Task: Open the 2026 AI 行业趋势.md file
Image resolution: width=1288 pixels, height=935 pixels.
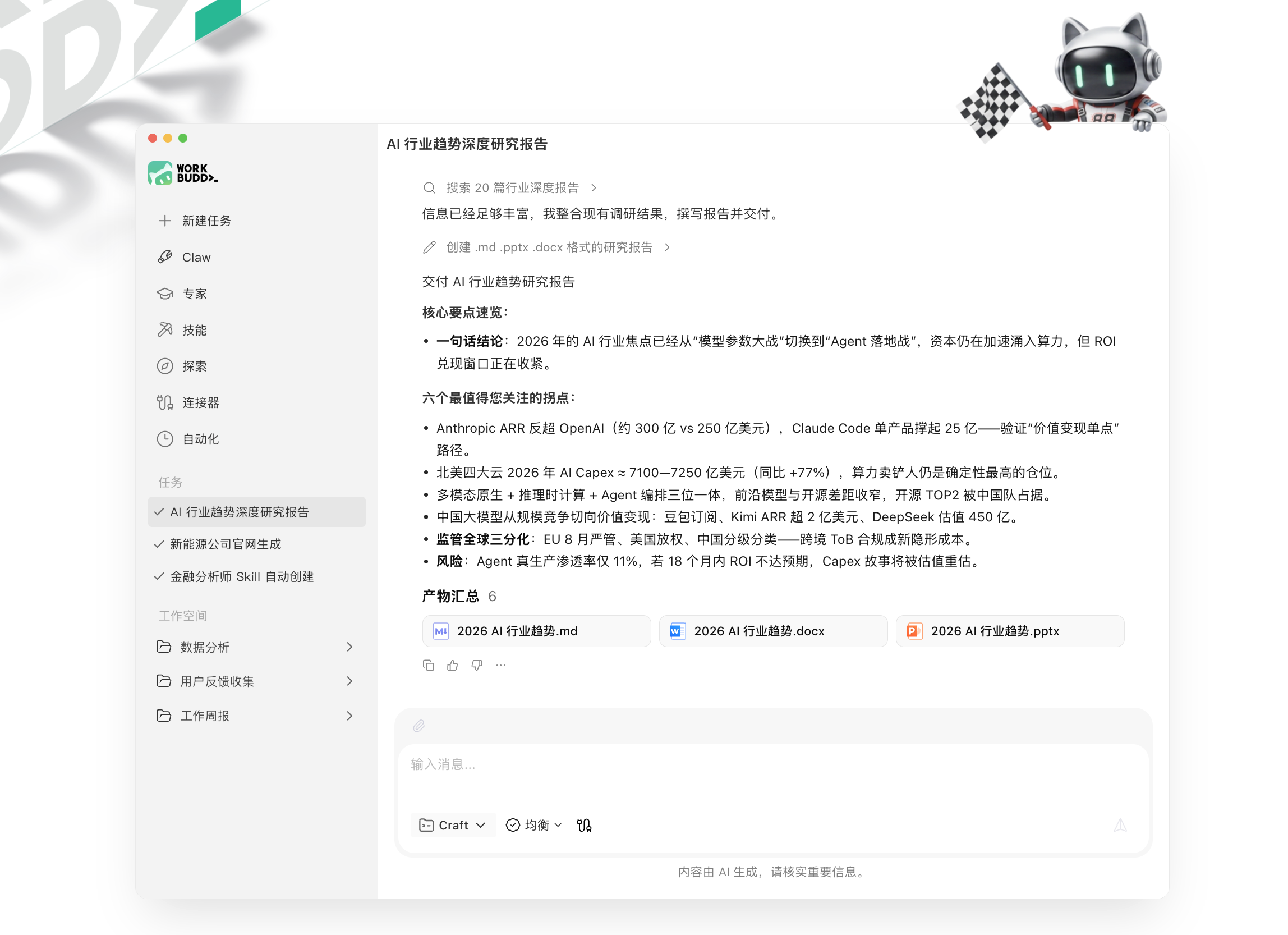Action: pyautogui.click(x=537, y=631)
